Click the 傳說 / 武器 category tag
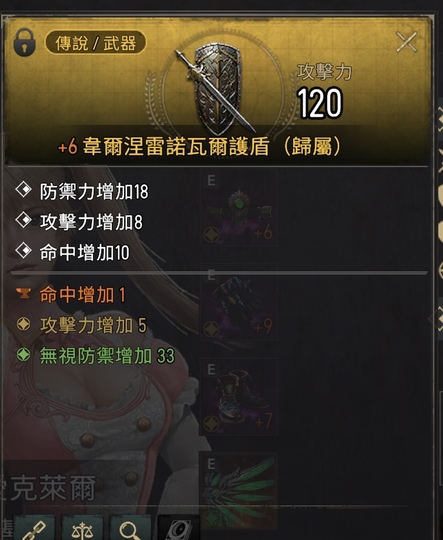Screen dimensions: 443x540 [95, 43]
